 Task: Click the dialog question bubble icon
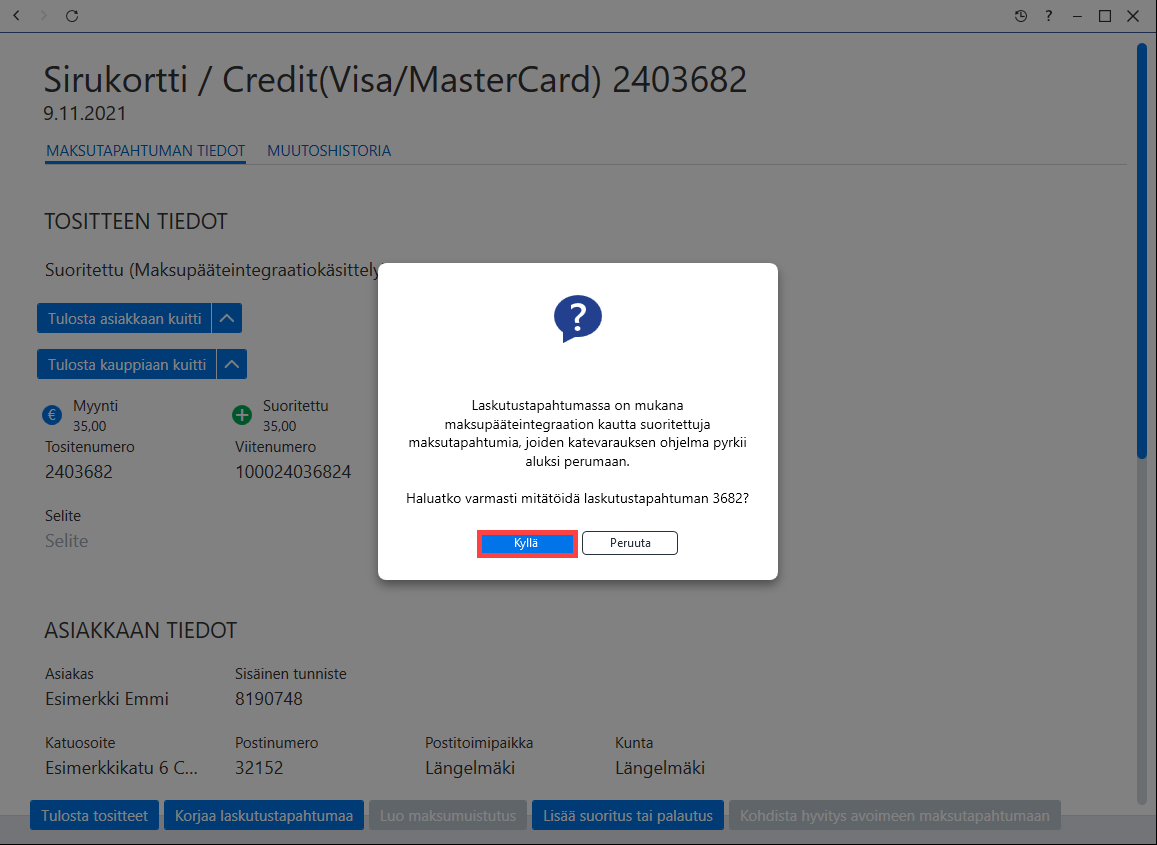click(578, 318)
